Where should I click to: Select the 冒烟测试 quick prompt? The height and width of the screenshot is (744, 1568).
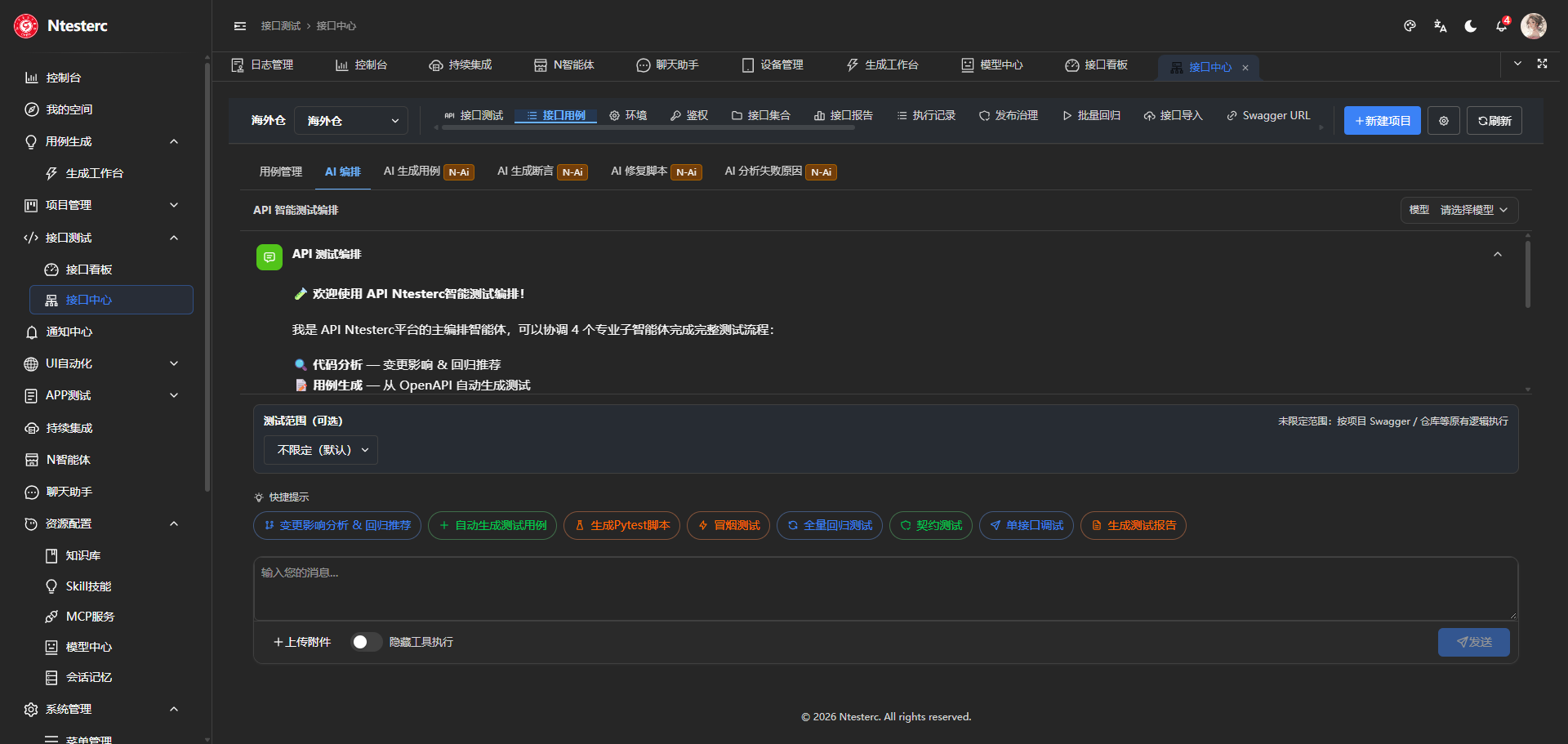pyautogui.click(x=728, y=525)
